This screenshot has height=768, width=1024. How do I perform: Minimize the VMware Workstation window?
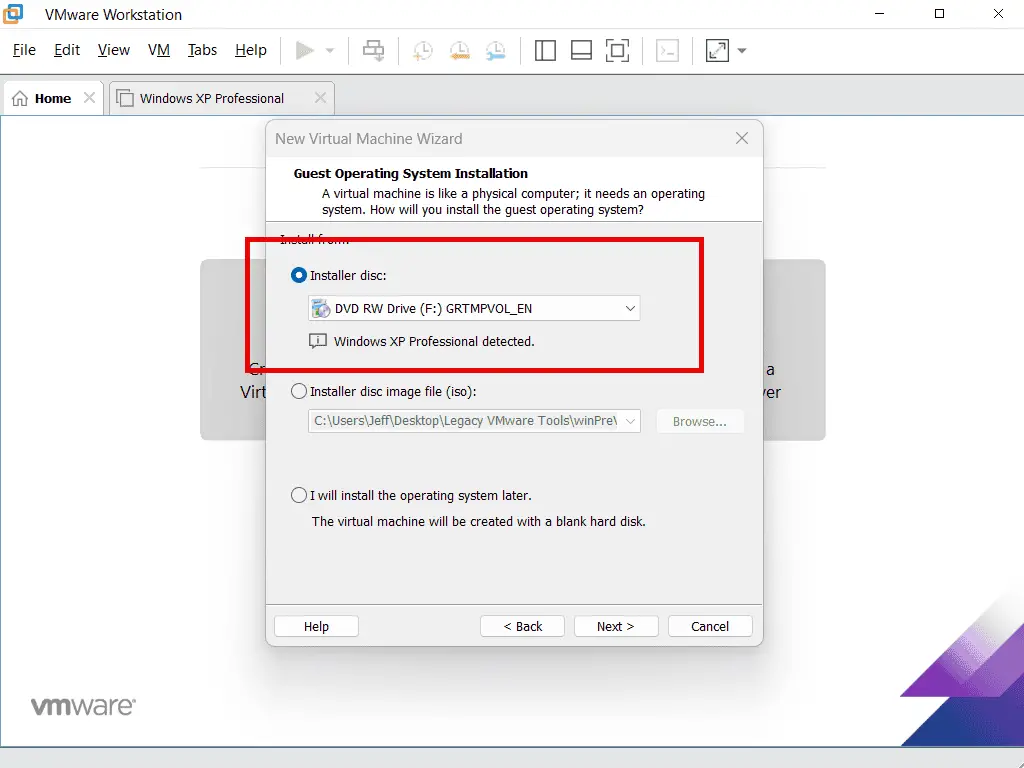(x=880, y=14)
